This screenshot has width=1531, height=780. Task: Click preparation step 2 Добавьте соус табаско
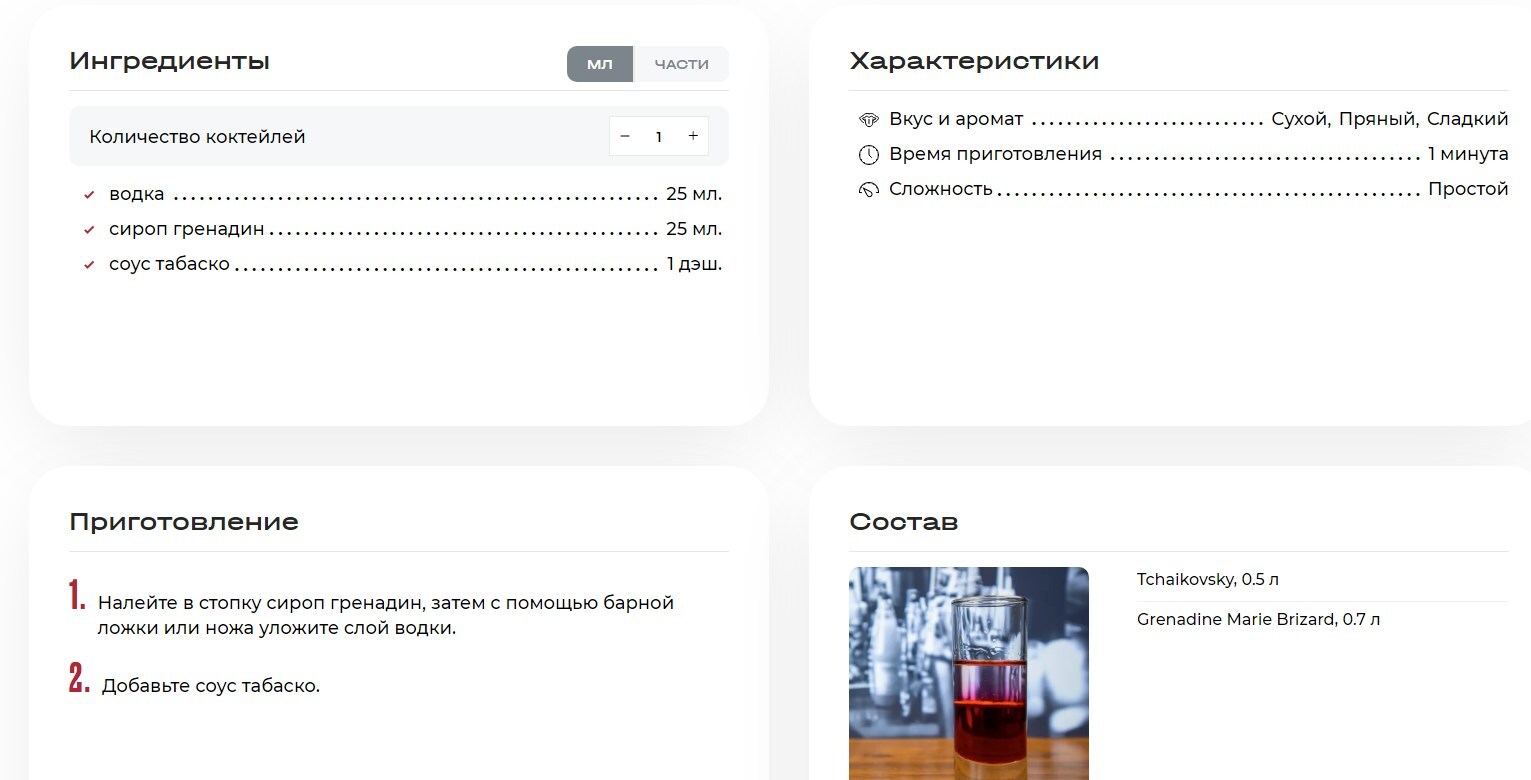point(210,686)
